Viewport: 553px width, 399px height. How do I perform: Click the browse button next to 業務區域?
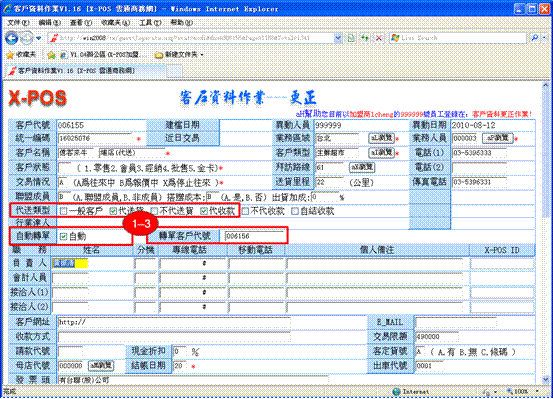click(382, 138)
